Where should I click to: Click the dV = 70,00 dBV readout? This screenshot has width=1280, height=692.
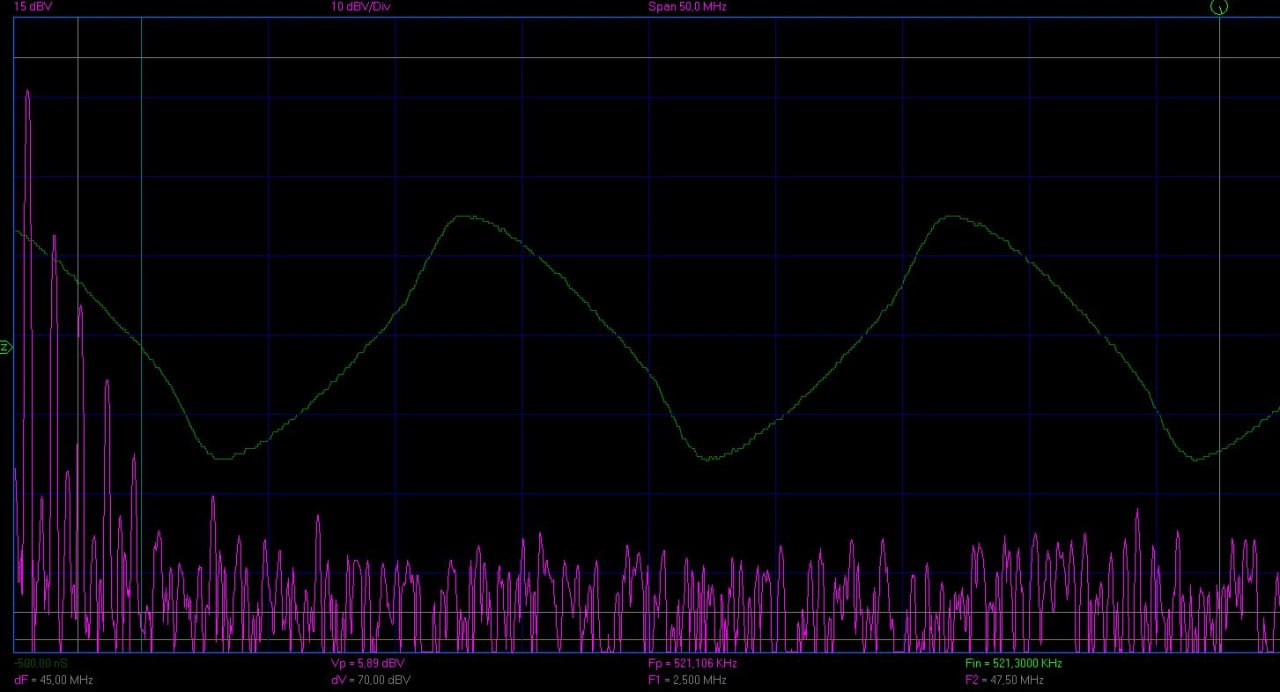click(370, 680)
